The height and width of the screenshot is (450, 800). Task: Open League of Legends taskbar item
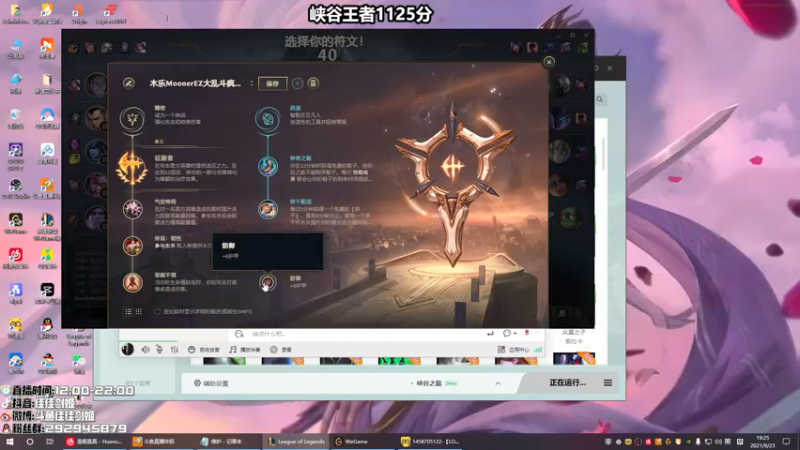pos(296,441)
